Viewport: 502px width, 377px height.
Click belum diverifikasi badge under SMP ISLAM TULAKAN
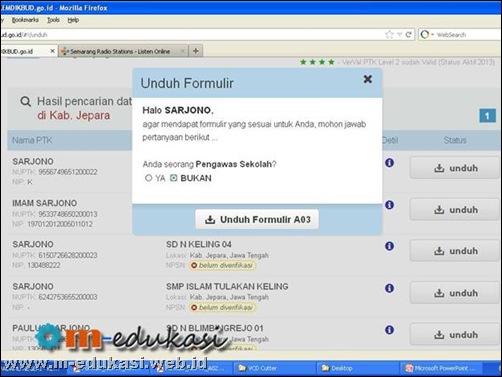click(222, 307)
